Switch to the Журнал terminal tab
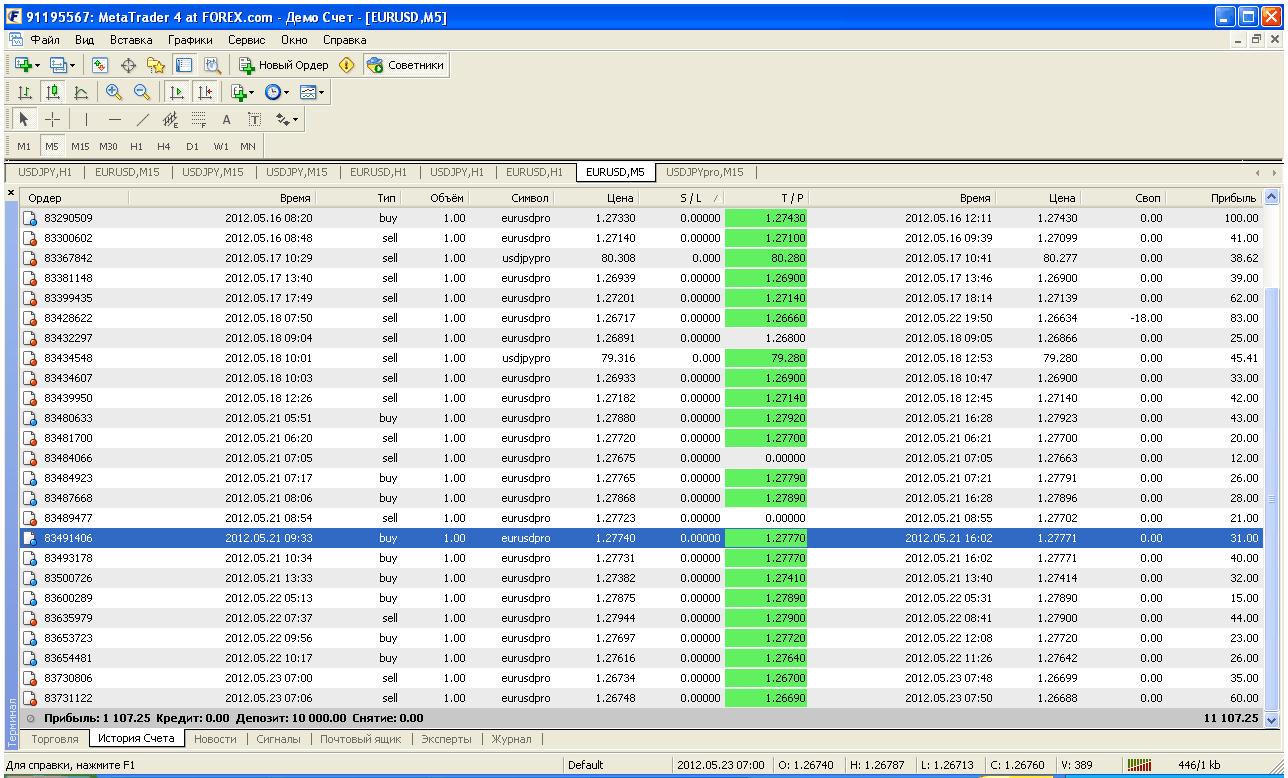The width and height of the screenshot is (1288, 778). pyautogui.click(x=512, y=739)
